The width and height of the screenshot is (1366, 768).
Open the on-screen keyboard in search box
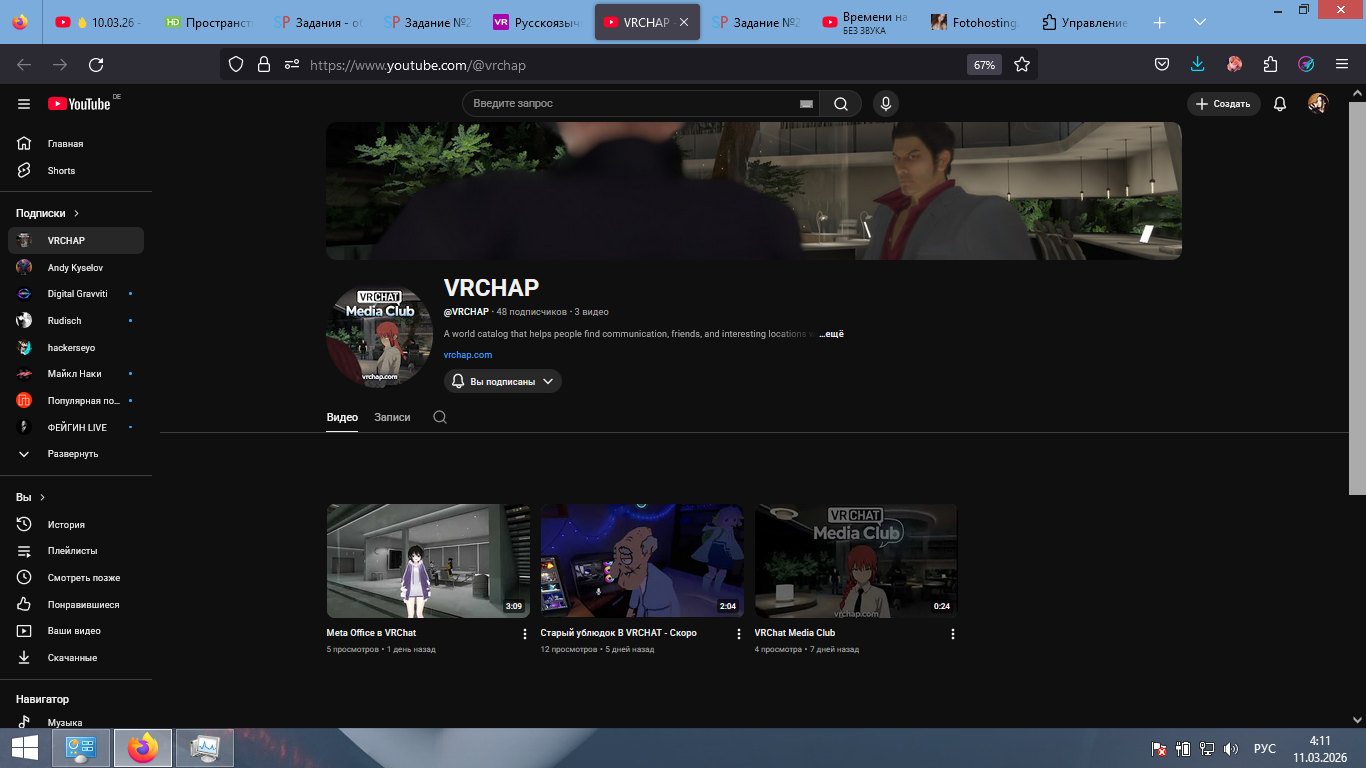806,104
